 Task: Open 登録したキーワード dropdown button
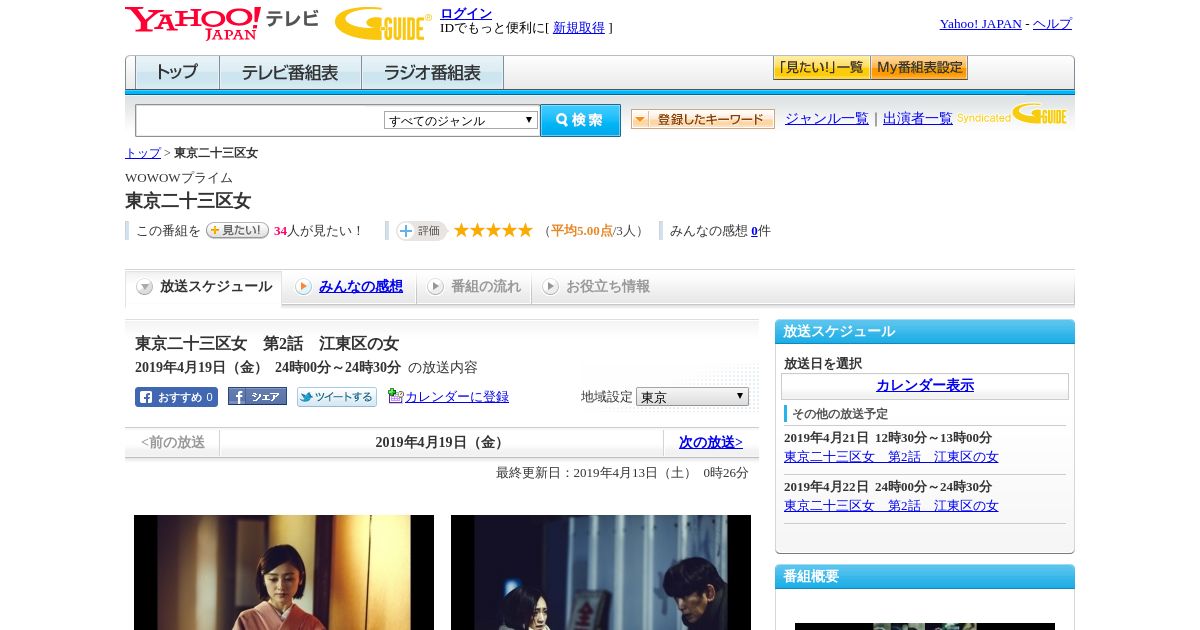[x=703, y=119]
